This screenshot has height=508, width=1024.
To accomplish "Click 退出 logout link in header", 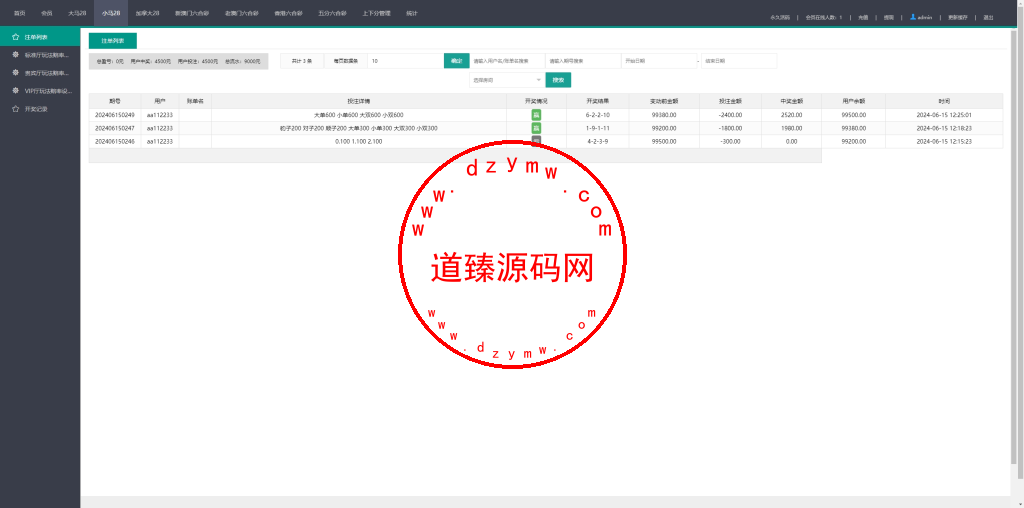I will tap(988, 18).
